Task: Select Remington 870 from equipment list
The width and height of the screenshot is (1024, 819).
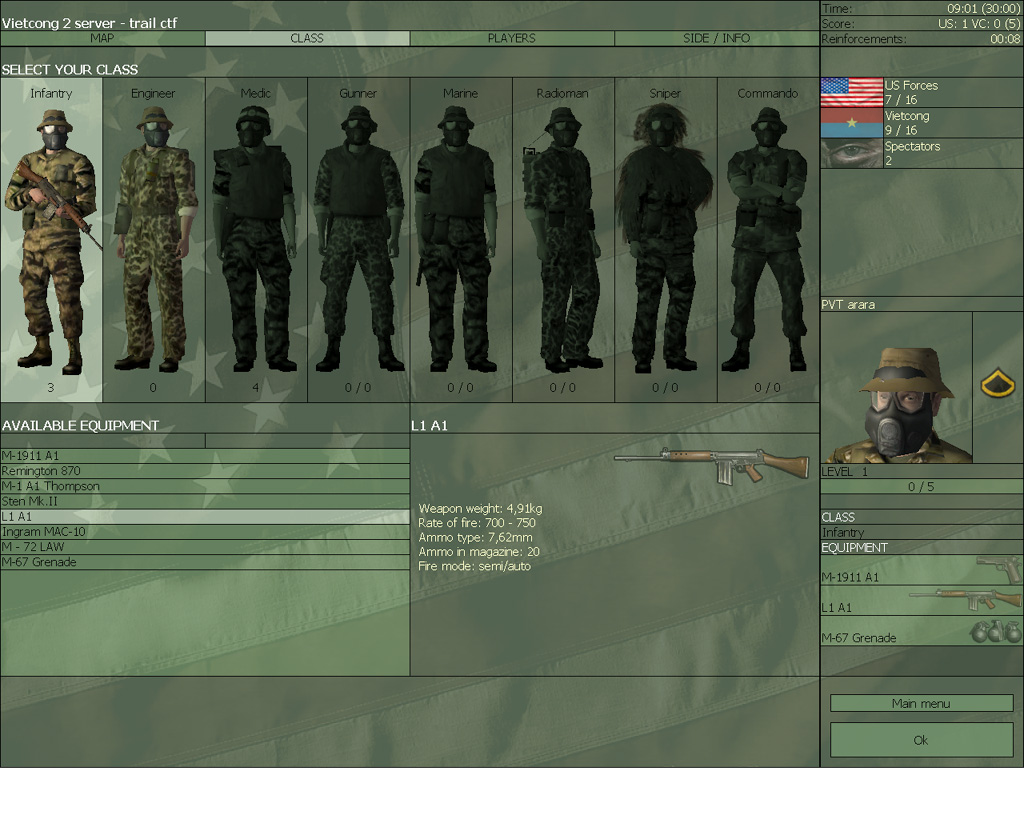Action: [x=205, y=471]
